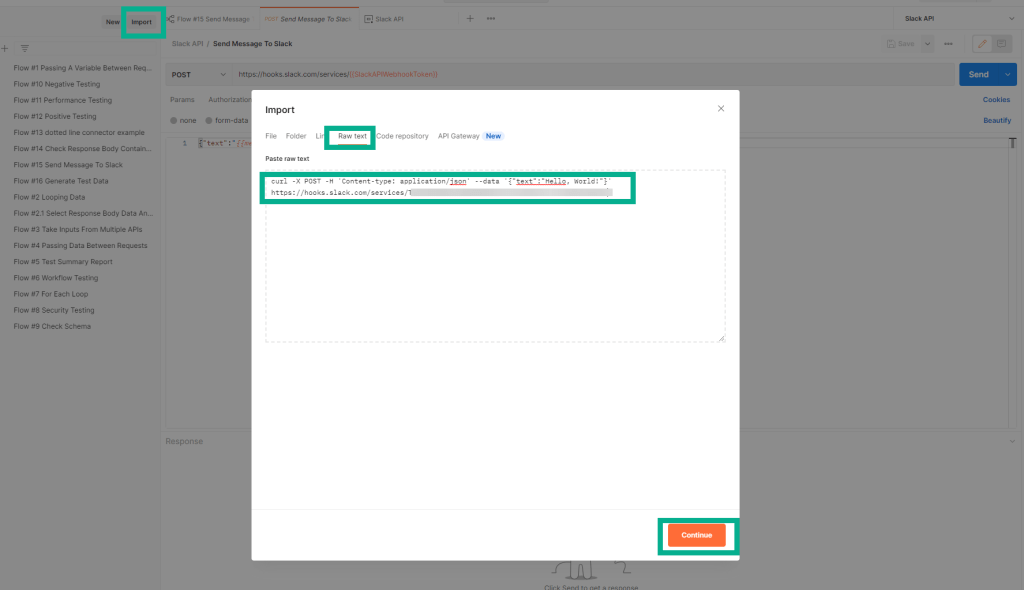This screenshot has height=590, width=1024.
Task: Open the comments icon beside the pencil
Action: point(1001,44)
